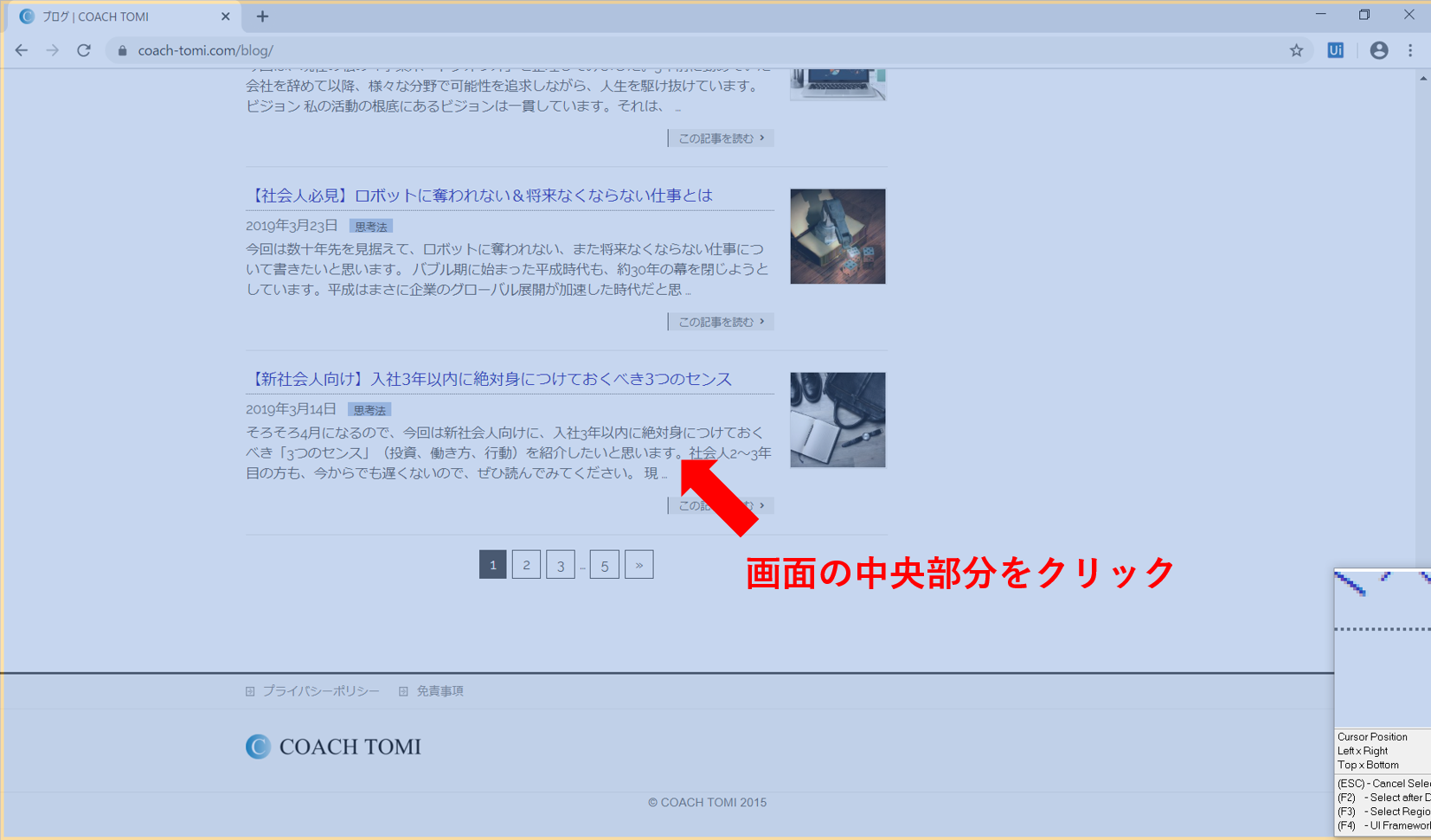Click the page reload icon
The width and height of the screenshot is (1431, 840).
(x=84, y=50)
